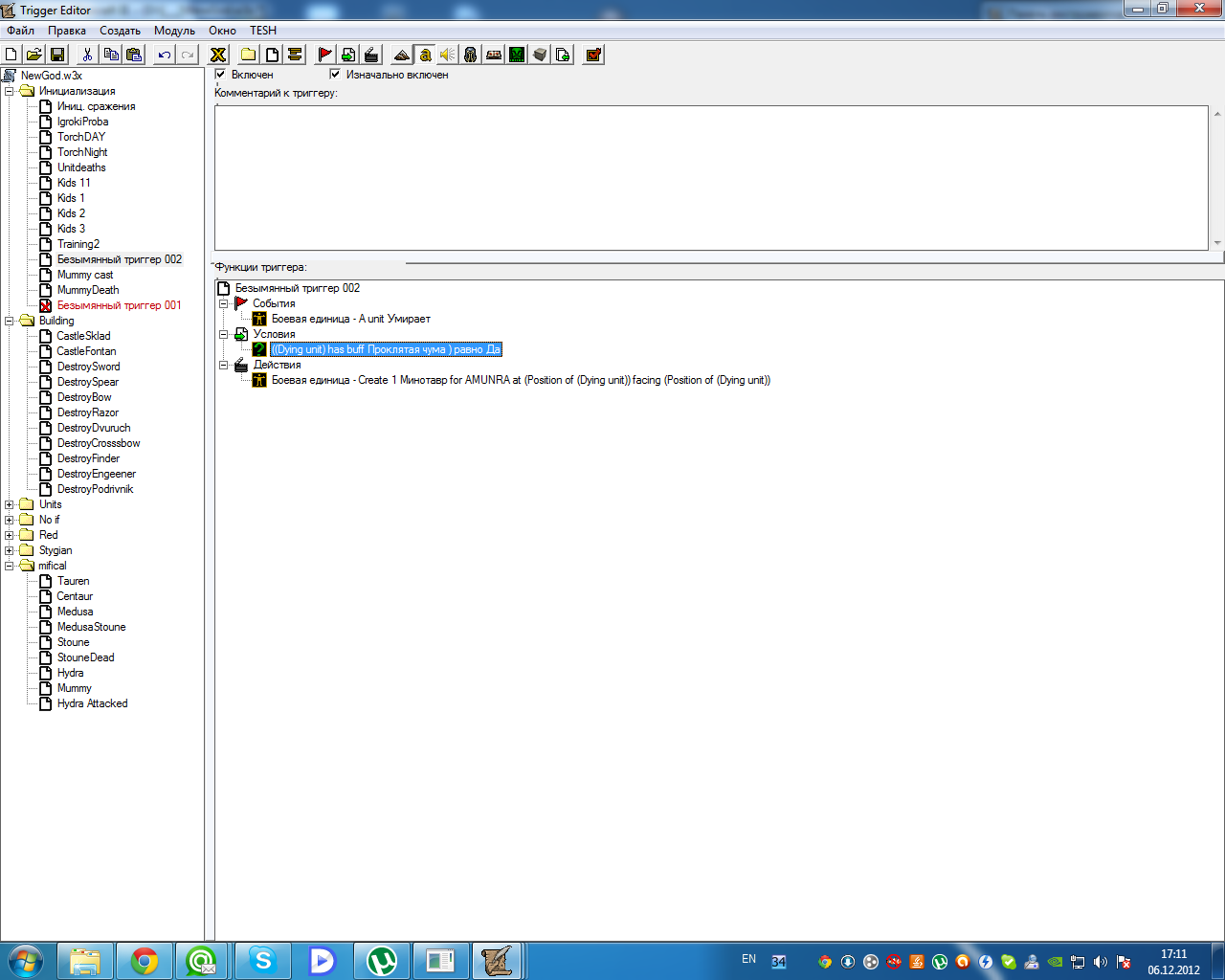Select the DestroyCrosssbow trigger
Viewport: 1225px width, 980px height.
point(99,443)
